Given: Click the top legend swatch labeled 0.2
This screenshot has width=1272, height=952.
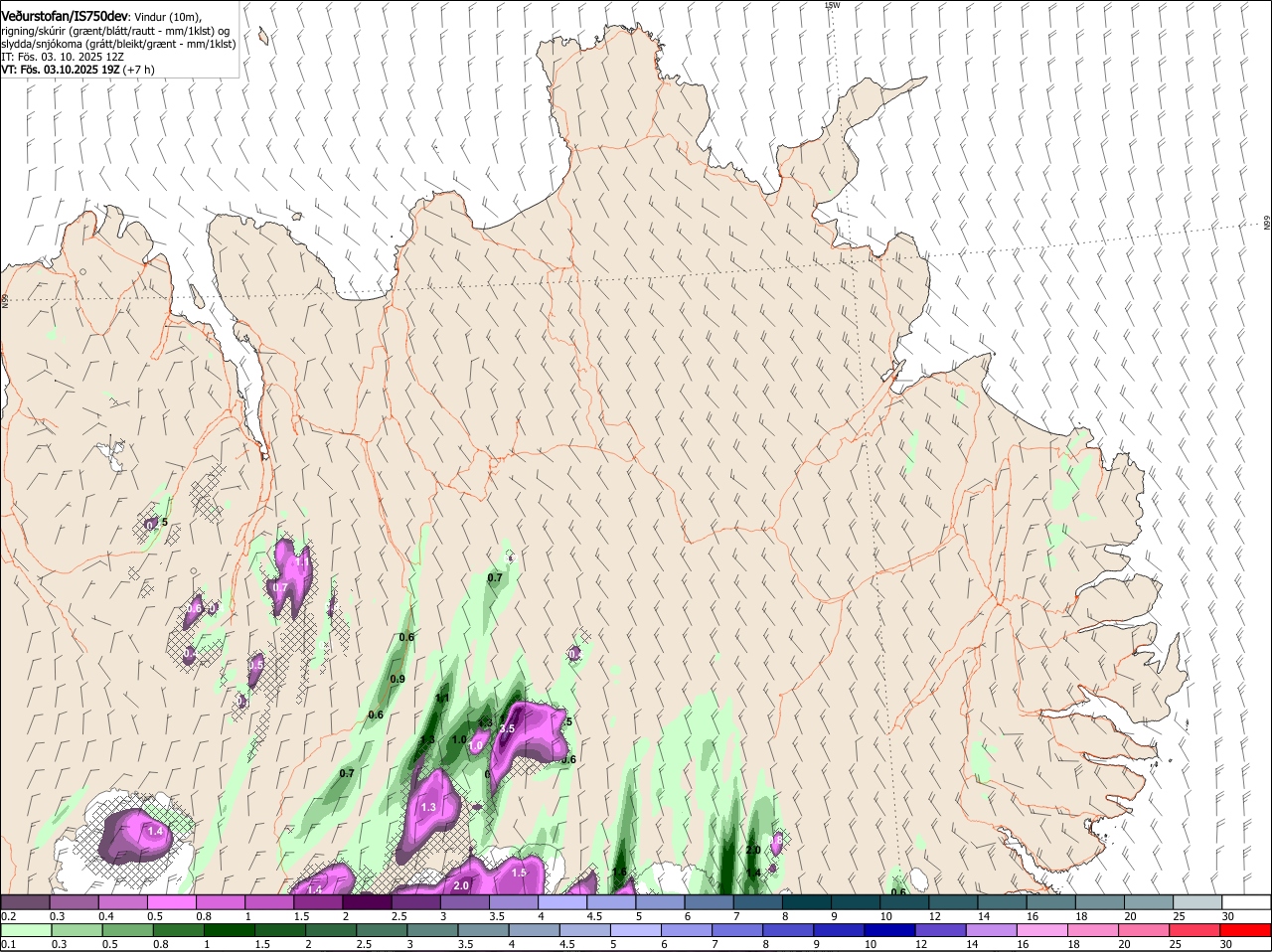Looking at the screenshot, I should coord(26,901).
